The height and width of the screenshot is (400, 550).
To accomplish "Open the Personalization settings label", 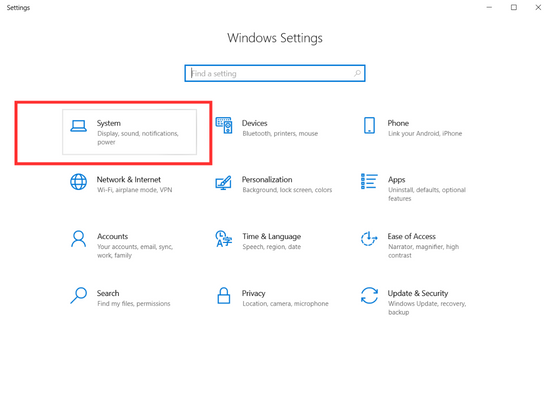I will (267, 179).
